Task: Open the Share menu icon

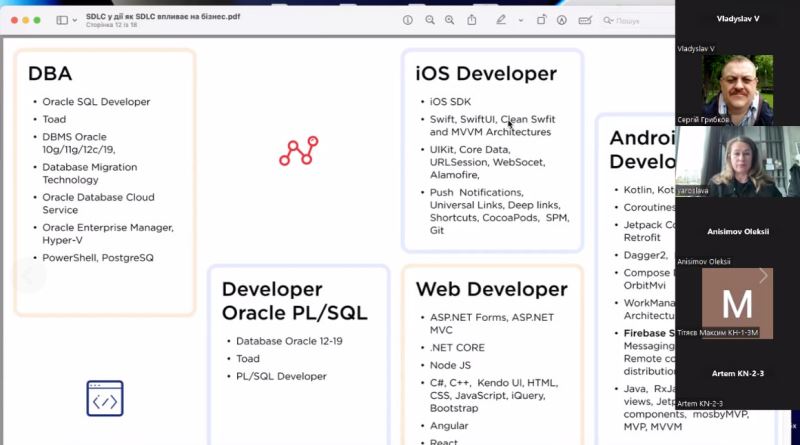Action: click(x=473, y=20)
